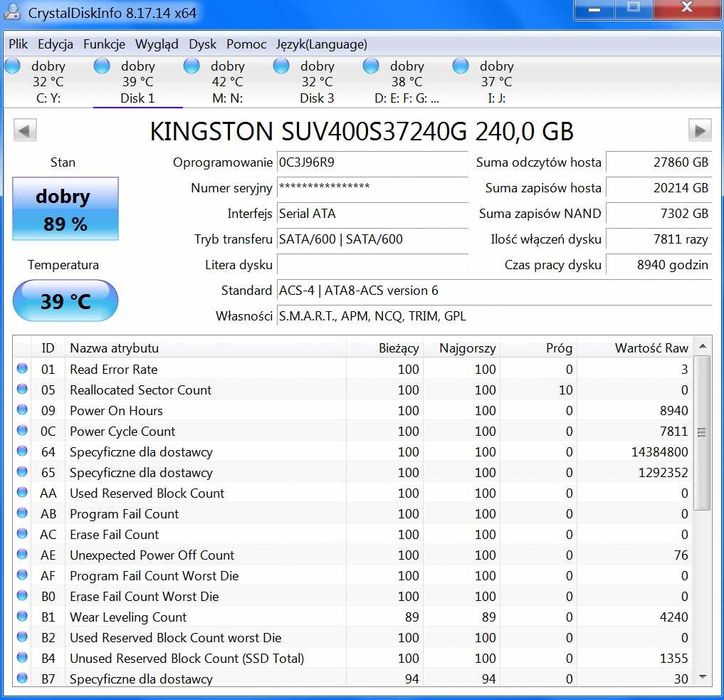724x700 pixels.
Task: Select the C: Y: disk status icon
Action: coord(12,66)
